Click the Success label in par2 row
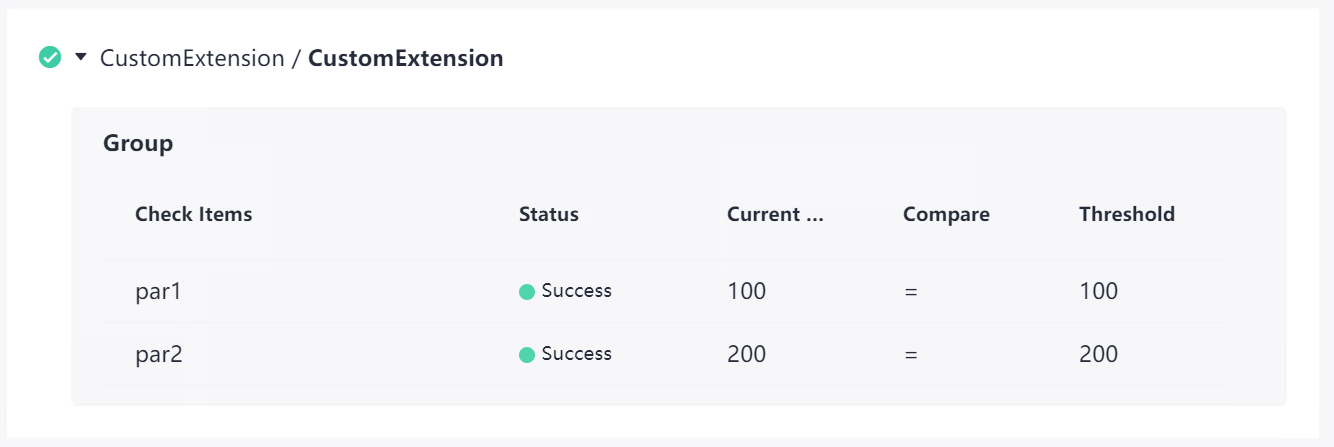This screenshot has height=447, width=1334. (x=576, y=354)
